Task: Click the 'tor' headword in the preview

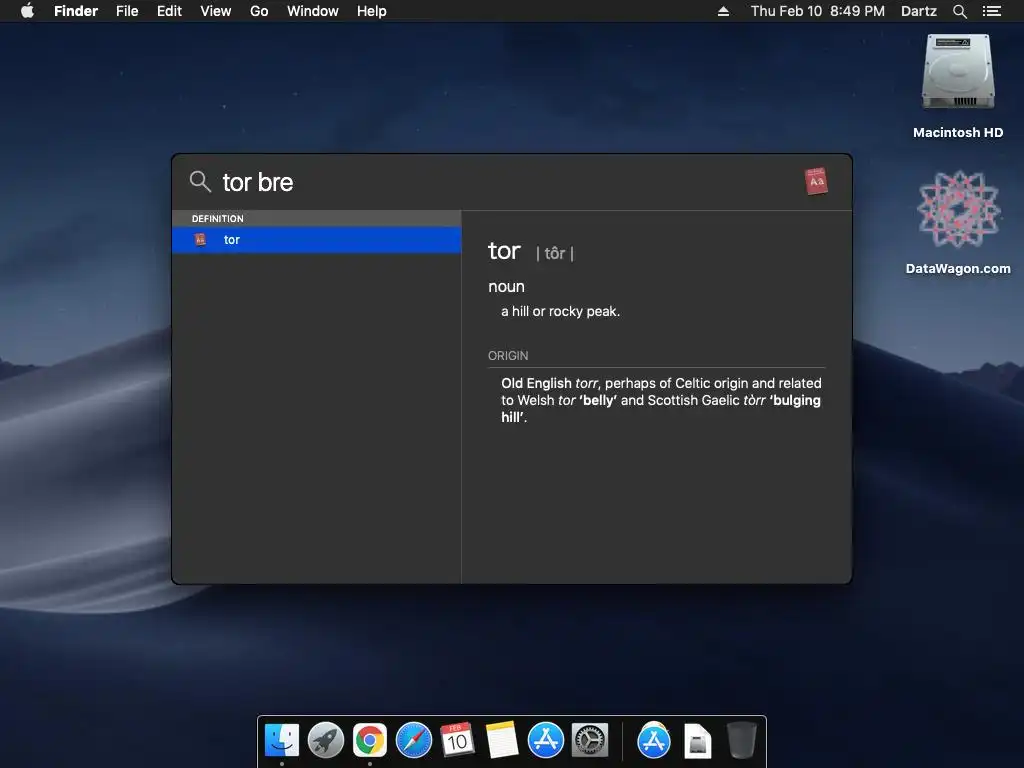Action: pos(504,251)
